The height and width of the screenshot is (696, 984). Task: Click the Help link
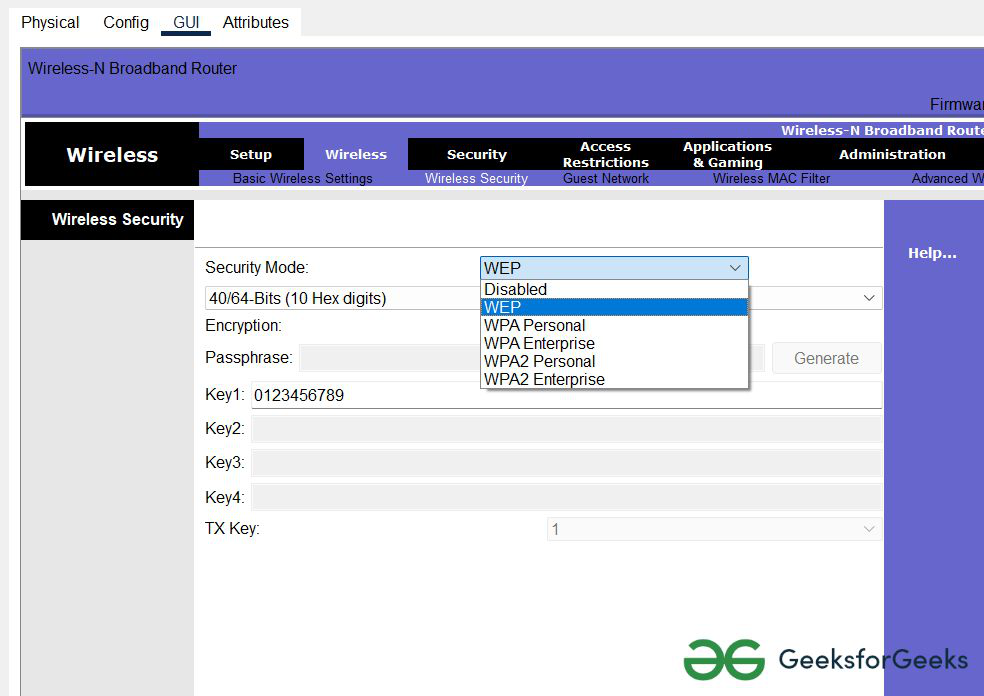[931, 253]
